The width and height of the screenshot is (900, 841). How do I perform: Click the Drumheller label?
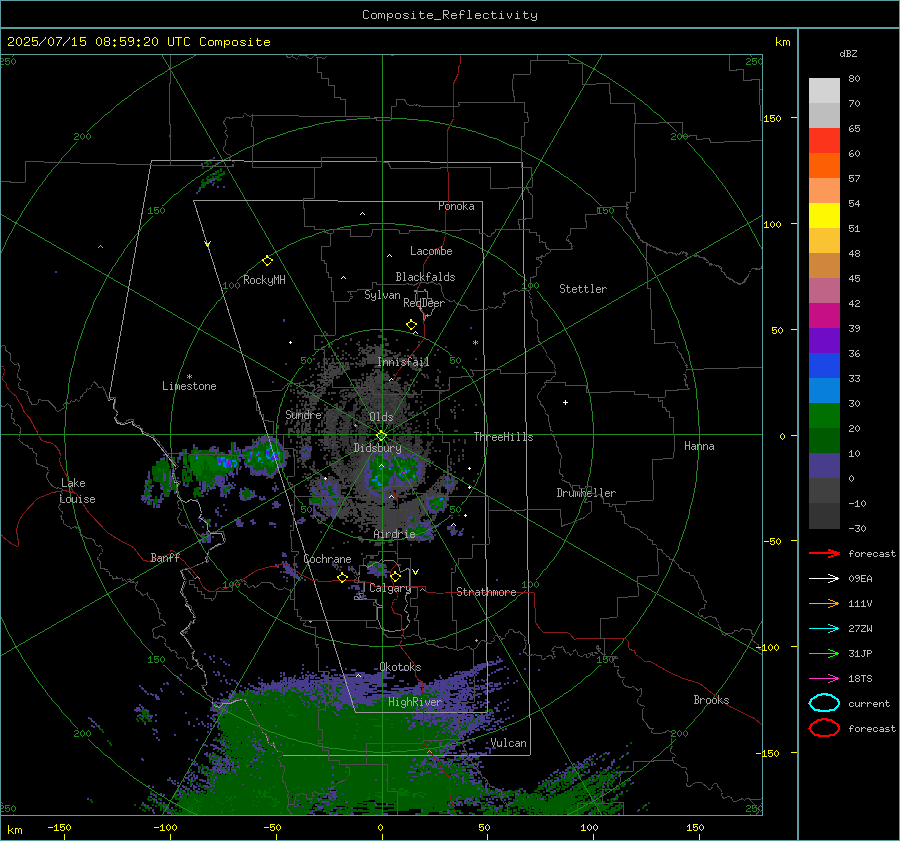[x=586, y=493]
